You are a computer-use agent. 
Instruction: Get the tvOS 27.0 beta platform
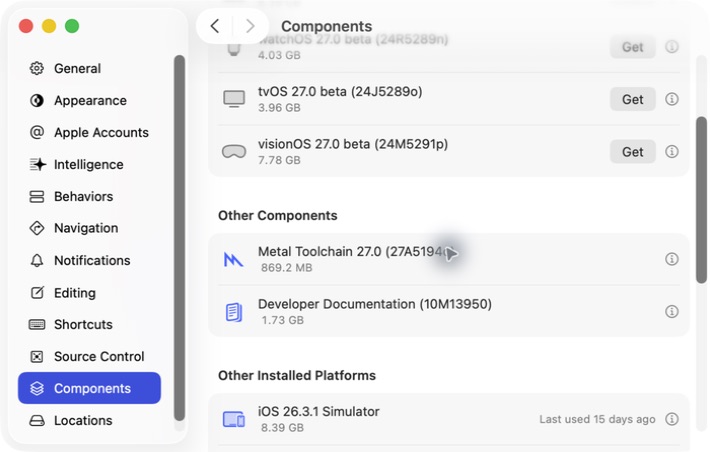(x=633, y=99)
